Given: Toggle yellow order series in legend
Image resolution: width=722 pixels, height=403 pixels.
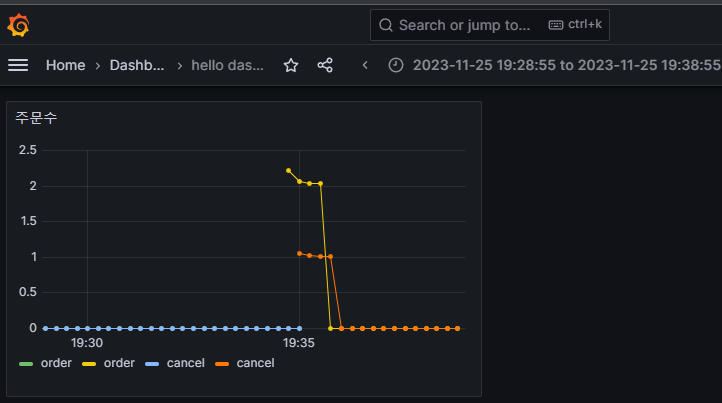Looking at the screenshot, I should [x=119, y=363].
